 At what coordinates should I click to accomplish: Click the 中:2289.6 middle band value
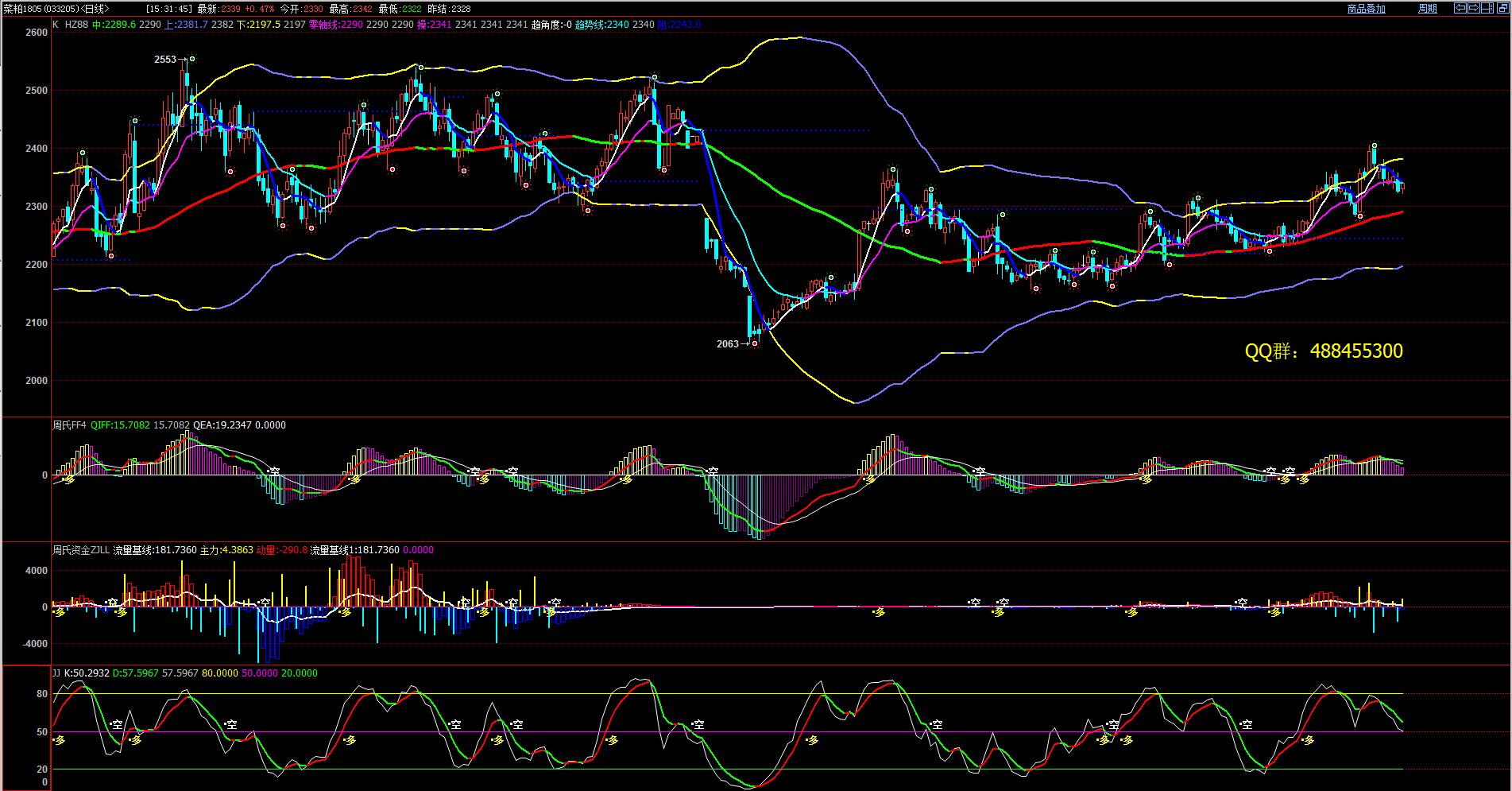pyautogui.click(x=114, y=25)
